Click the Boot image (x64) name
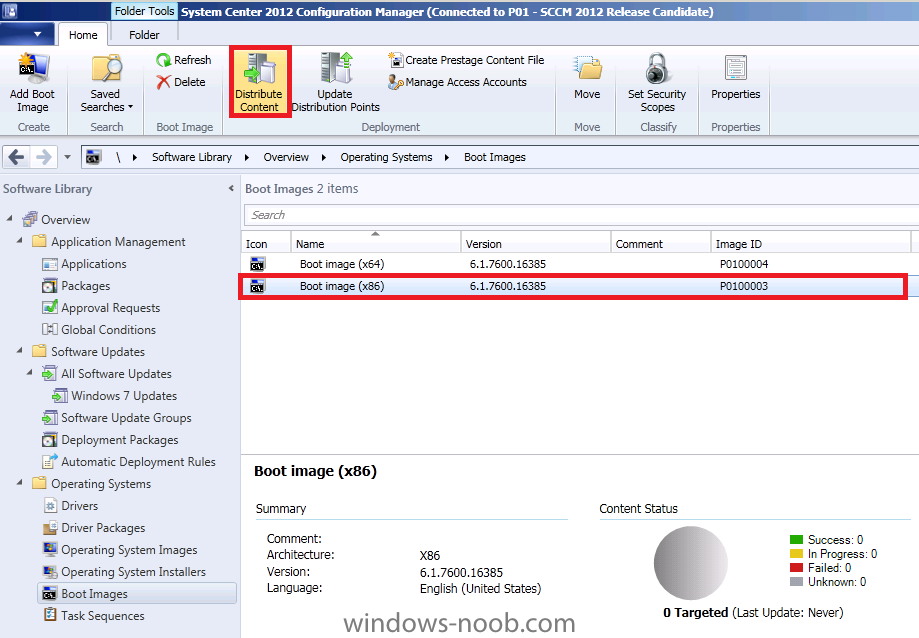Screen dimensions: 919x638 click(x=342, y=264)
